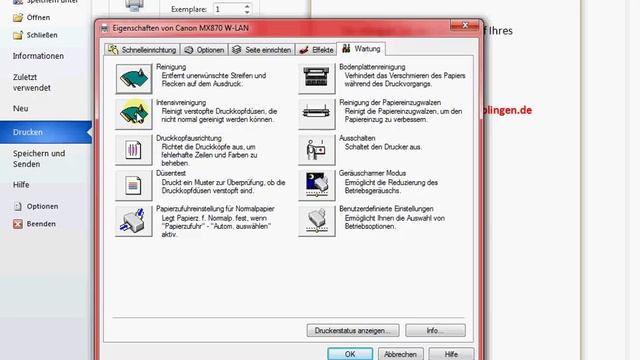Click the Bodenplattenreinigung label text

pyautogui.click(x=372, y=67)
